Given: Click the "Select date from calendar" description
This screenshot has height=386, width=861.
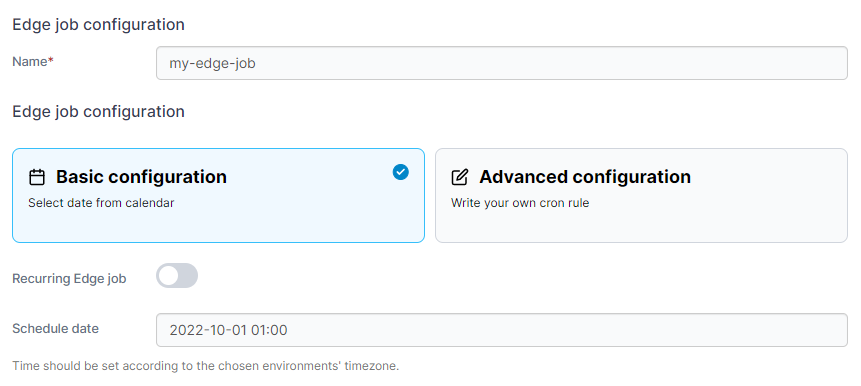Looking at the screenshot, I should click(x=101, y=203).
